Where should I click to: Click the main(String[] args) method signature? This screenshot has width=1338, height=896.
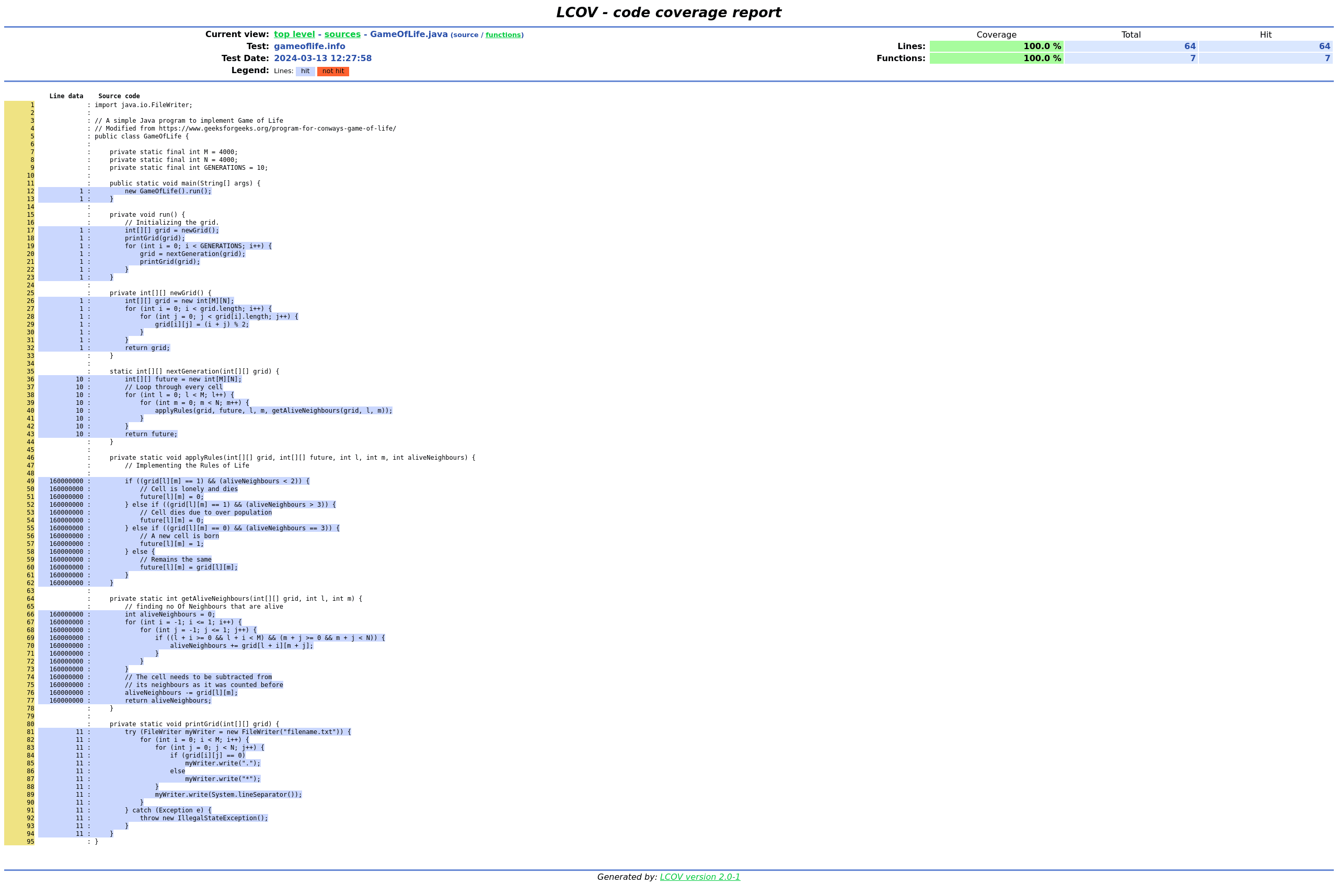(x=184, y=183)
